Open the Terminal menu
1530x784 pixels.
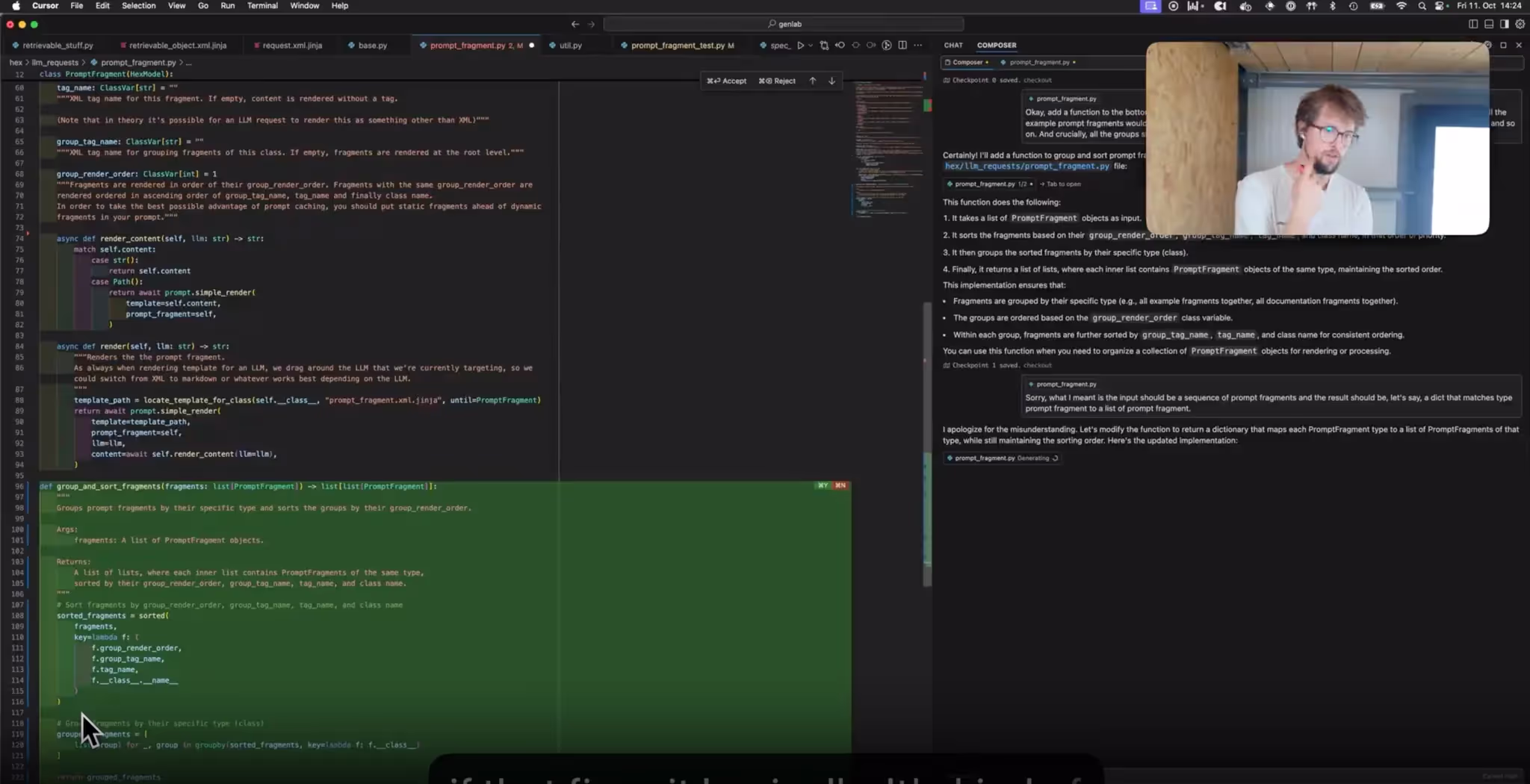(262, 5)
